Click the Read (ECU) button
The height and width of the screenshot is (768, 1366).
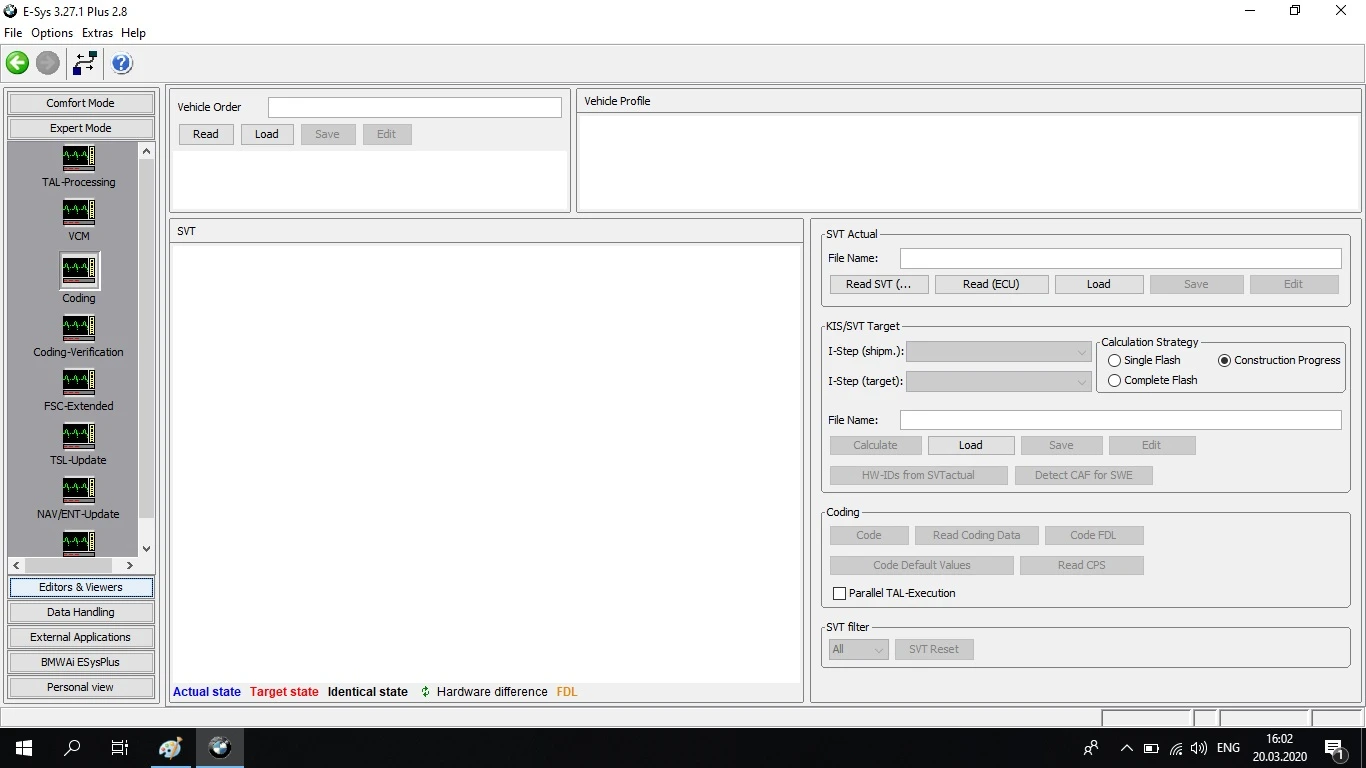pos(991,284)
